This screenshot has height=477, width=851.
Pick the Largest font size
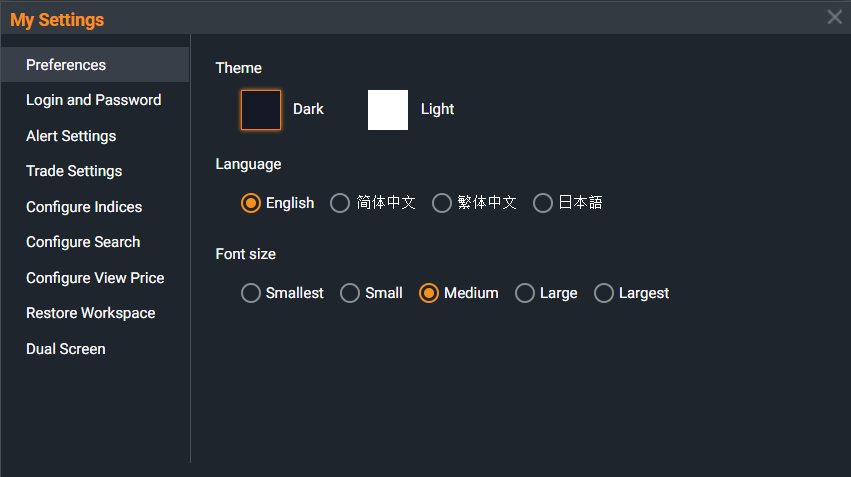pyautogui.click(x=604, y=293)
